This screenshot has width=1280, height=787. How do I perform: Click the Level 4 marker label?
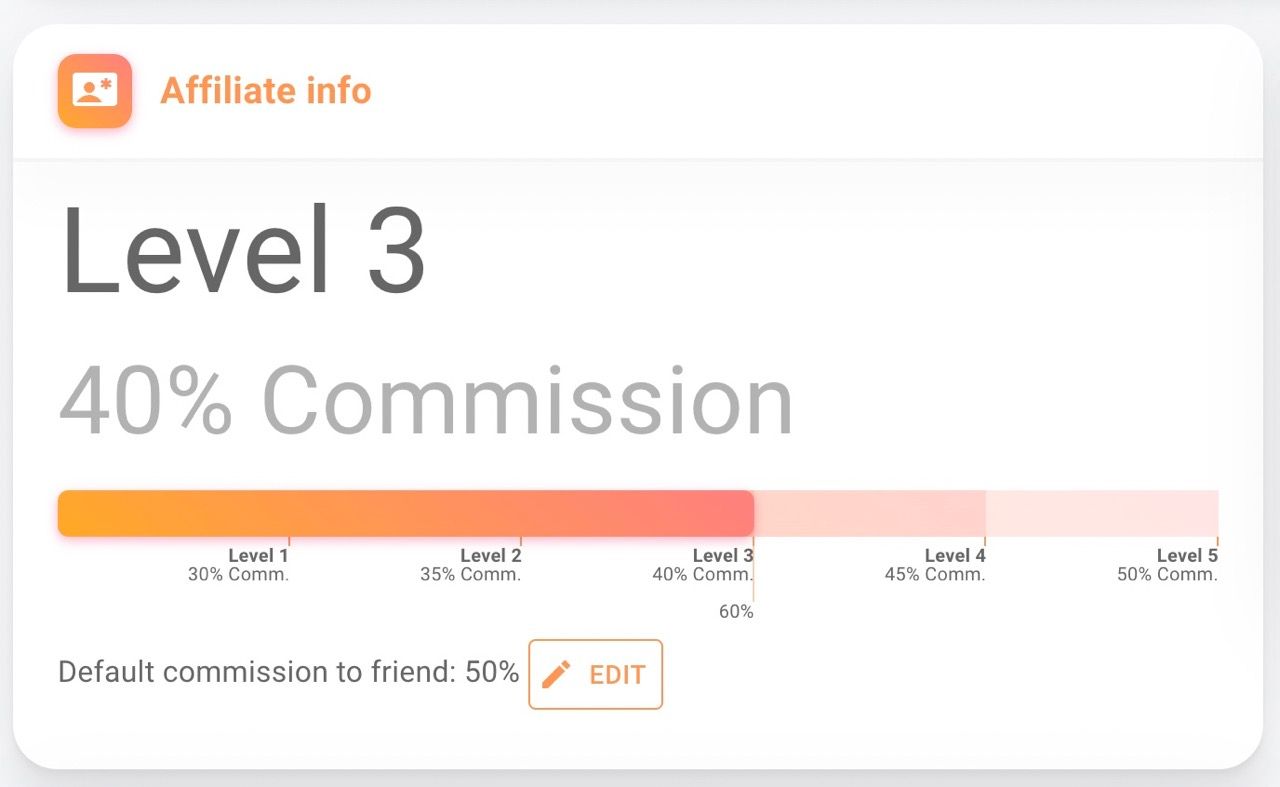tap(954, 556)
